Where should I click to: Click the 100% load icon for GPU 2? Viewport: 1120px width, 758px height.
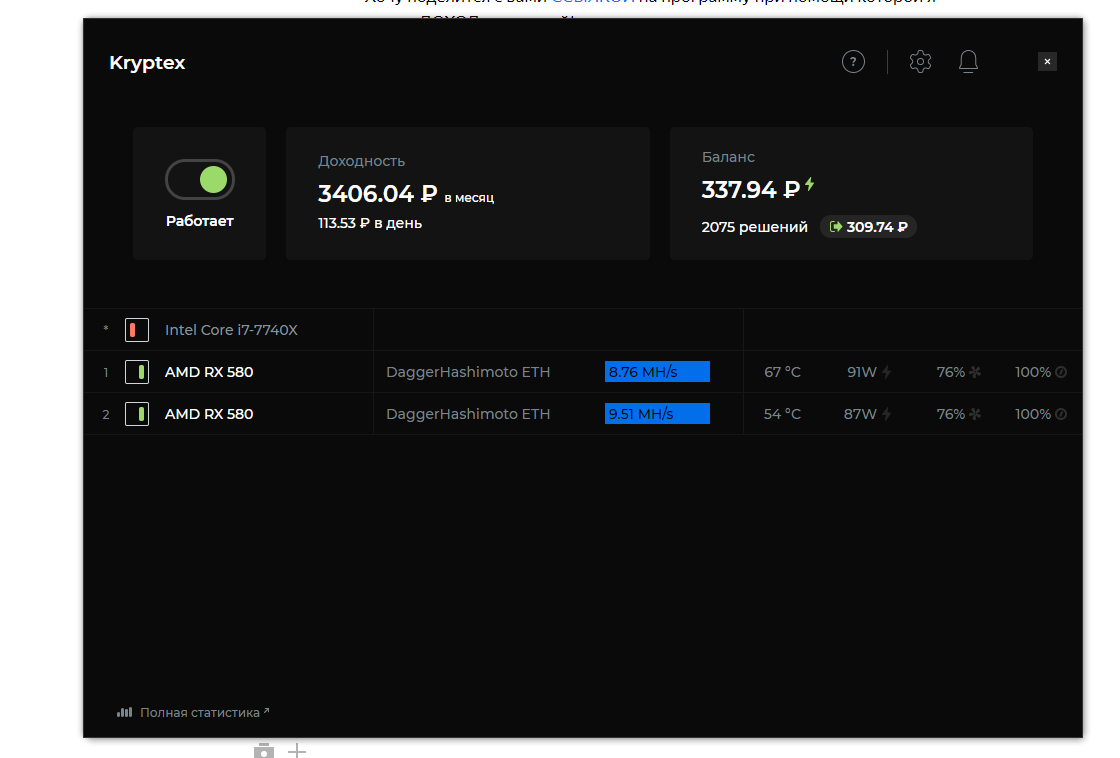[x=1061, y=414]
